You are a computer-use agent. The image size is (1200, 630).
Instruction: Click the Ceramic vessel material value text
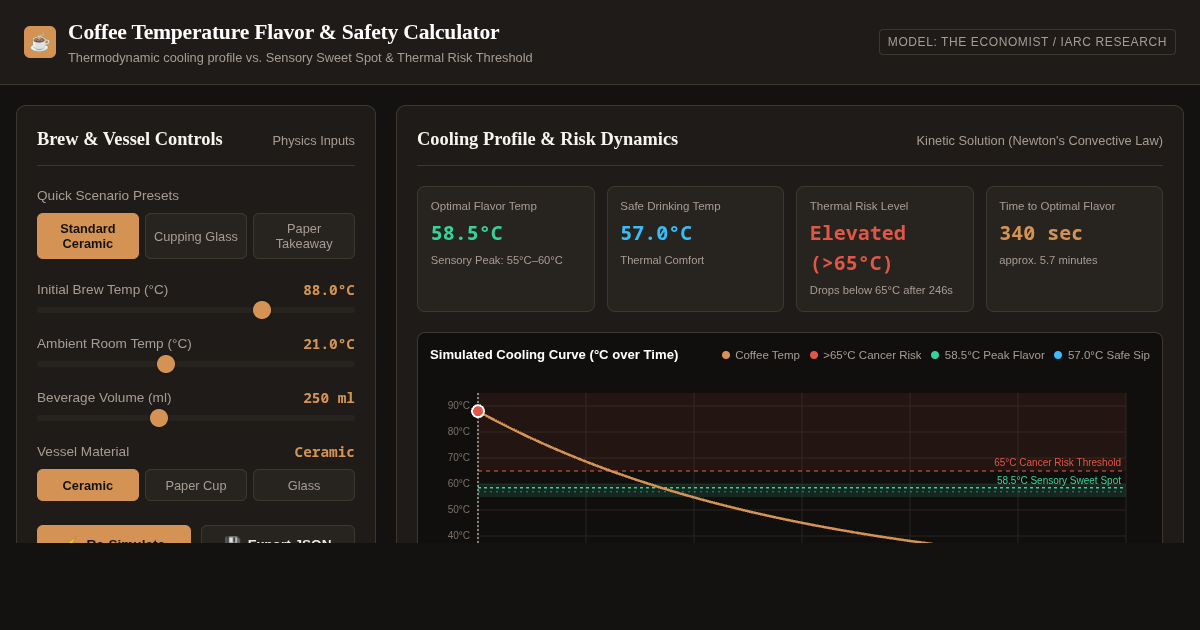click(x=324, y=452)
